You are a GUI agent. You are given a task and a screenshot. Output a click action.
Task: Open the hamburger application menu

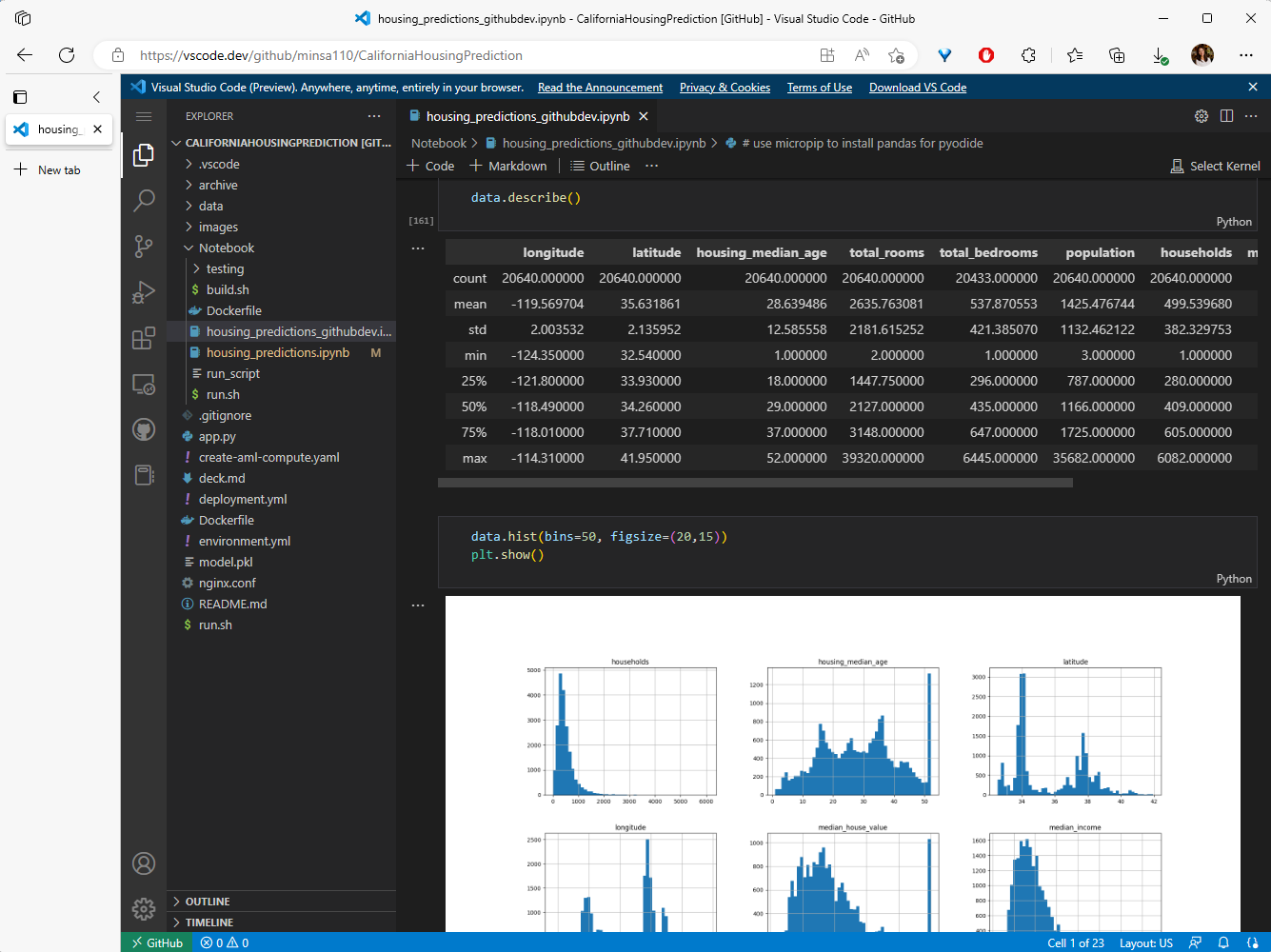[x=143, y=115]
